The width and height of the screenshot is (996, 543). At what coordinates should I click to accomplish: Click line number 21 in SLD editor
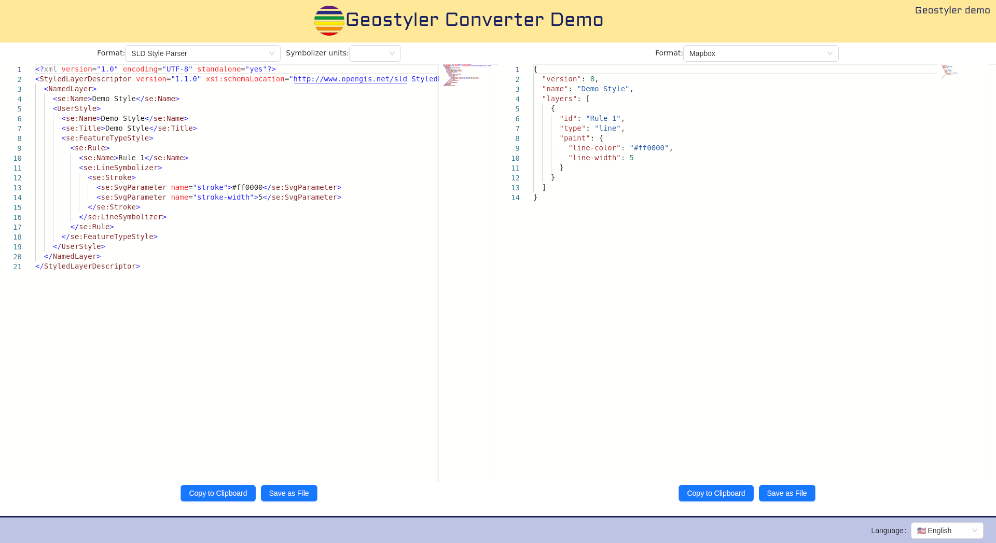click(17, 267)
